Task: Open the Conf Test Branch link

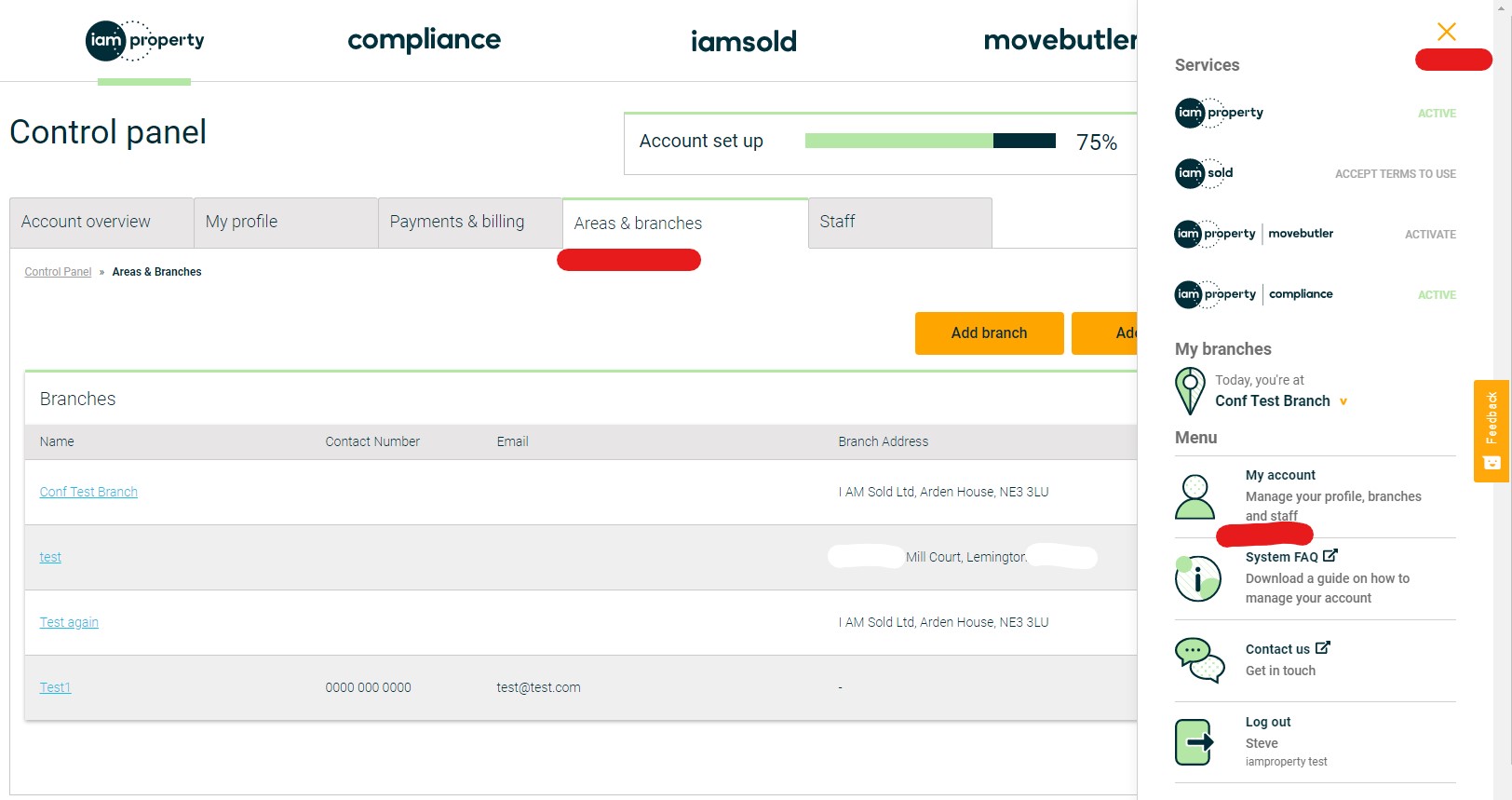Action: 88,492
